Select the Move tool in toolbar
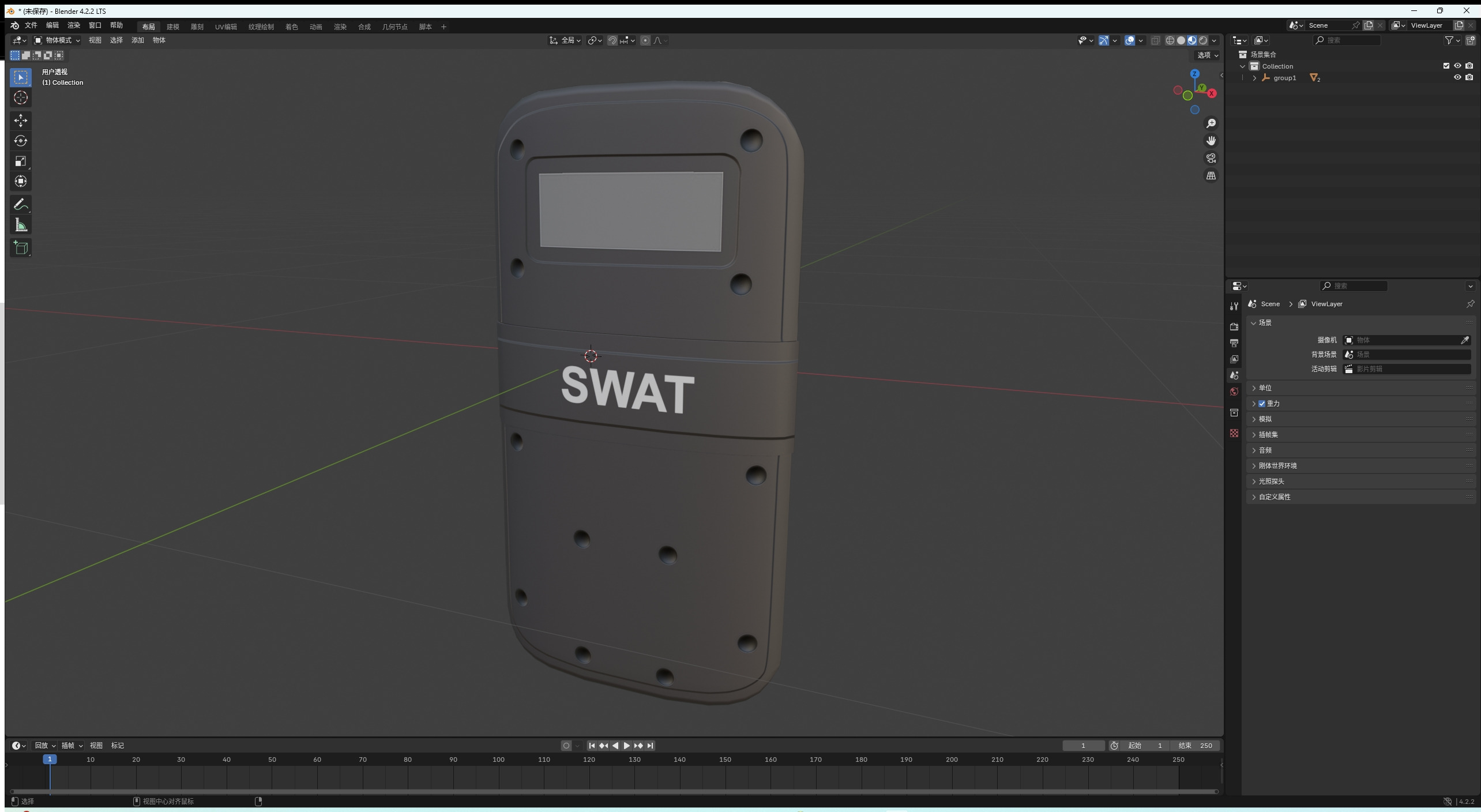 click(x=21, y=121)
